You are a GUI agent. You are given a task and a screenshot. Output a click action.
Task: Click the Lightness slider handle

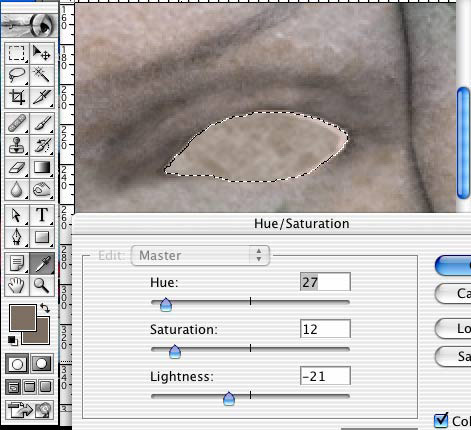(x=229, y=399)
